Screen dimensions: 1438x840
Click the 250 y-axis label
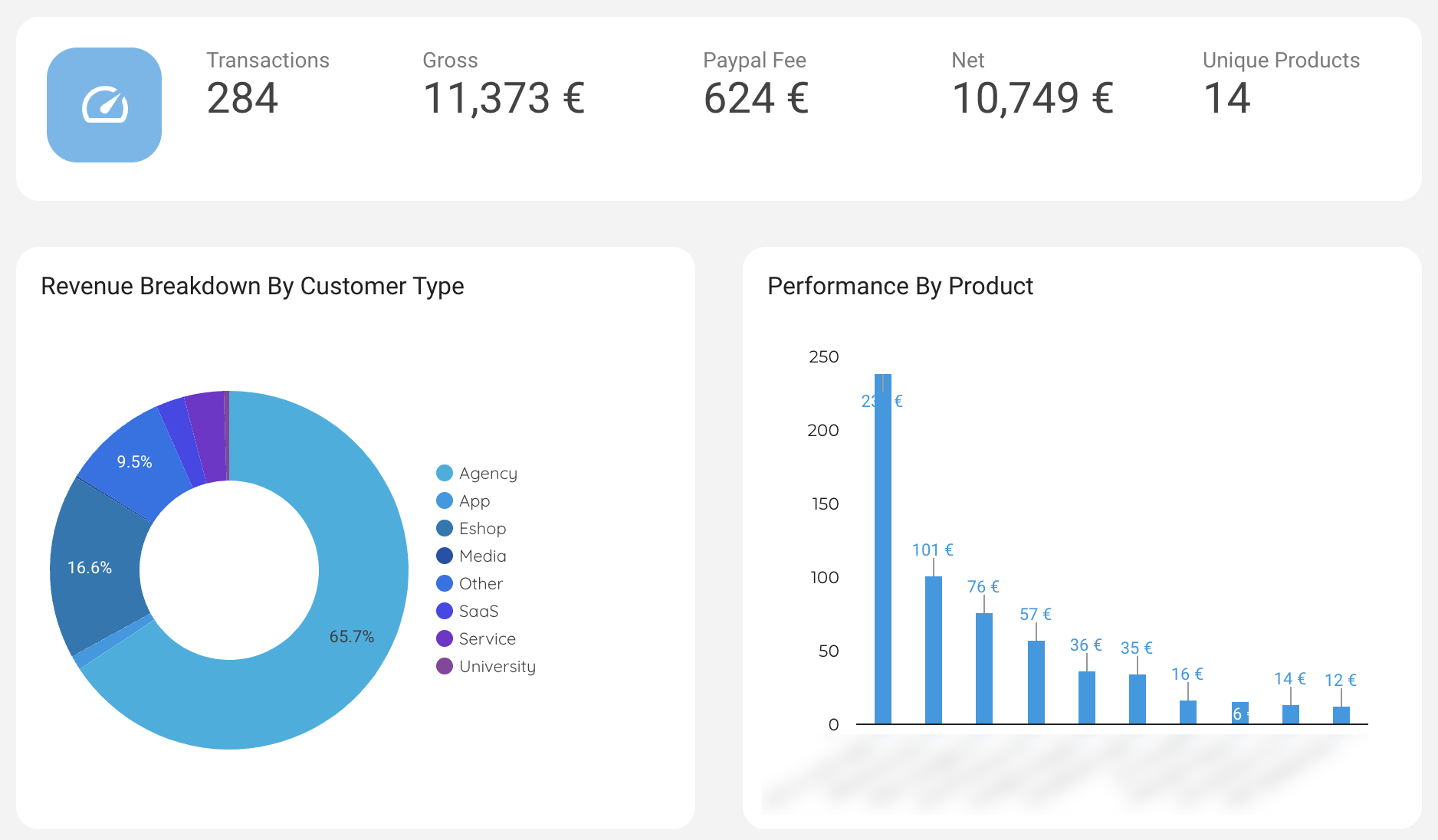[x=824, y=356]
